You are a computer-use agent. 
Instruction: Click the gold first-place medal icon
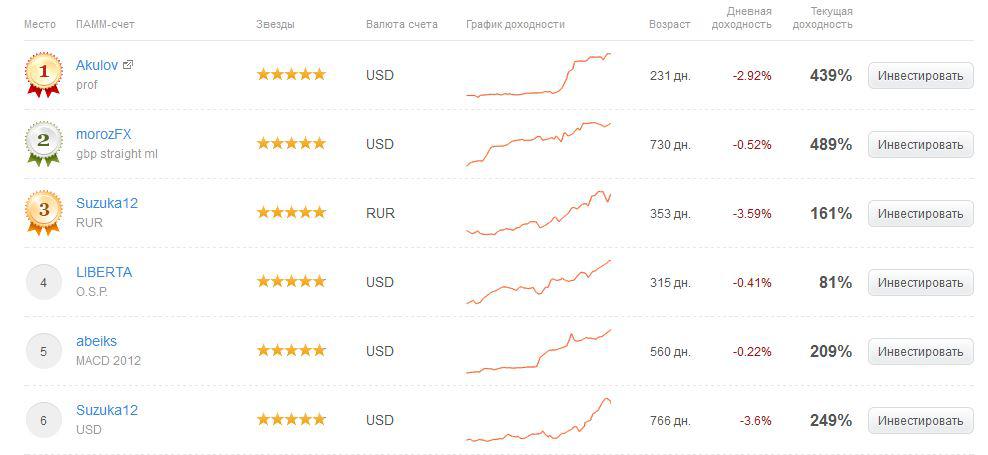43,75
